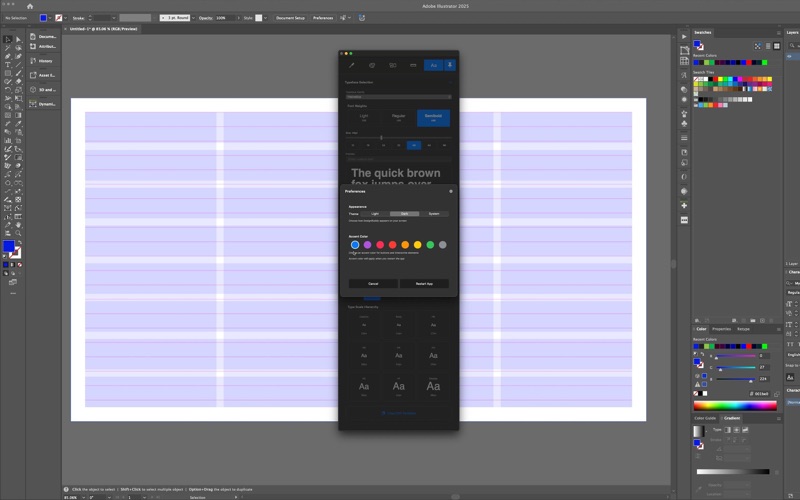Switch to the Gradient tab
The width and height of the screenshot is (800, 500).
point(732,418)
